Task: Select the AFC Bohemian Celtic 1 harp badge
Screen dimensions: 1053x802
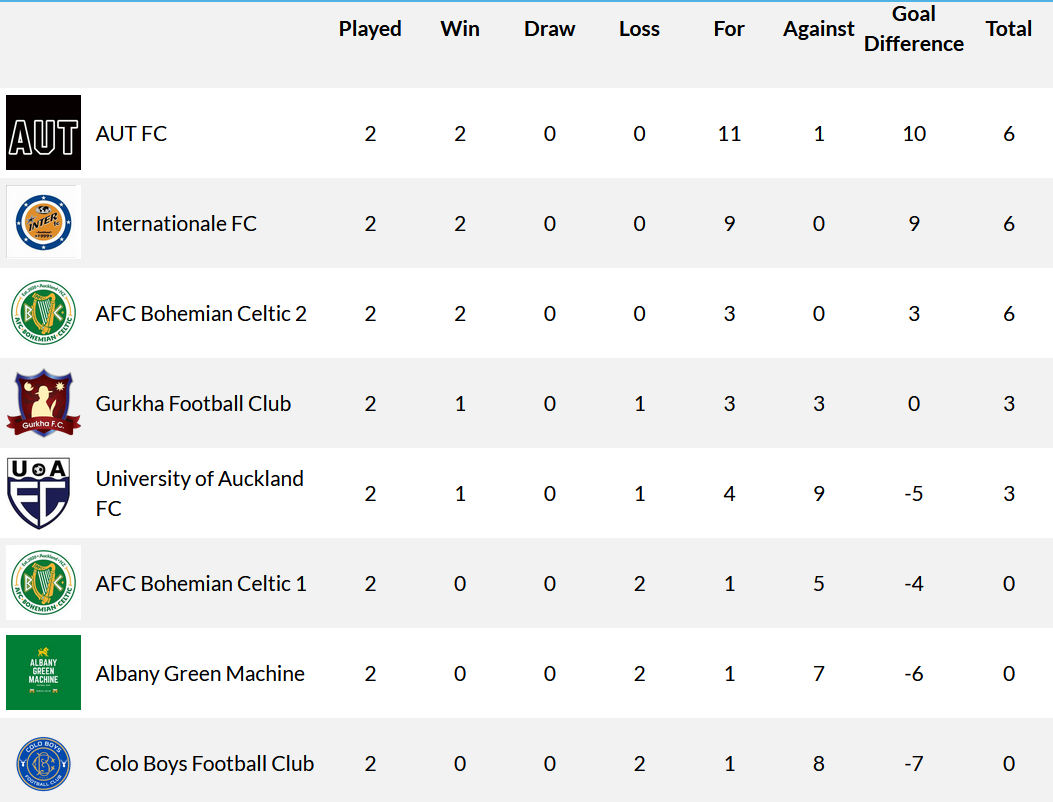Action: click(x=44, y=582)
